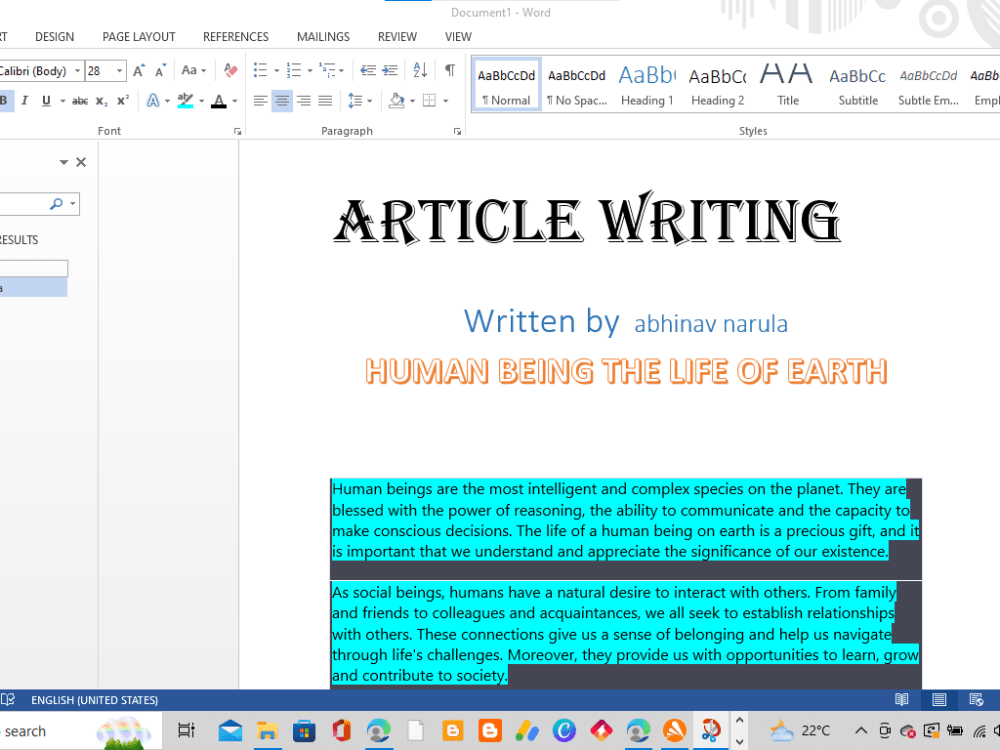
Task: Apply Numbering list formatting
Action: click(294, 70)
